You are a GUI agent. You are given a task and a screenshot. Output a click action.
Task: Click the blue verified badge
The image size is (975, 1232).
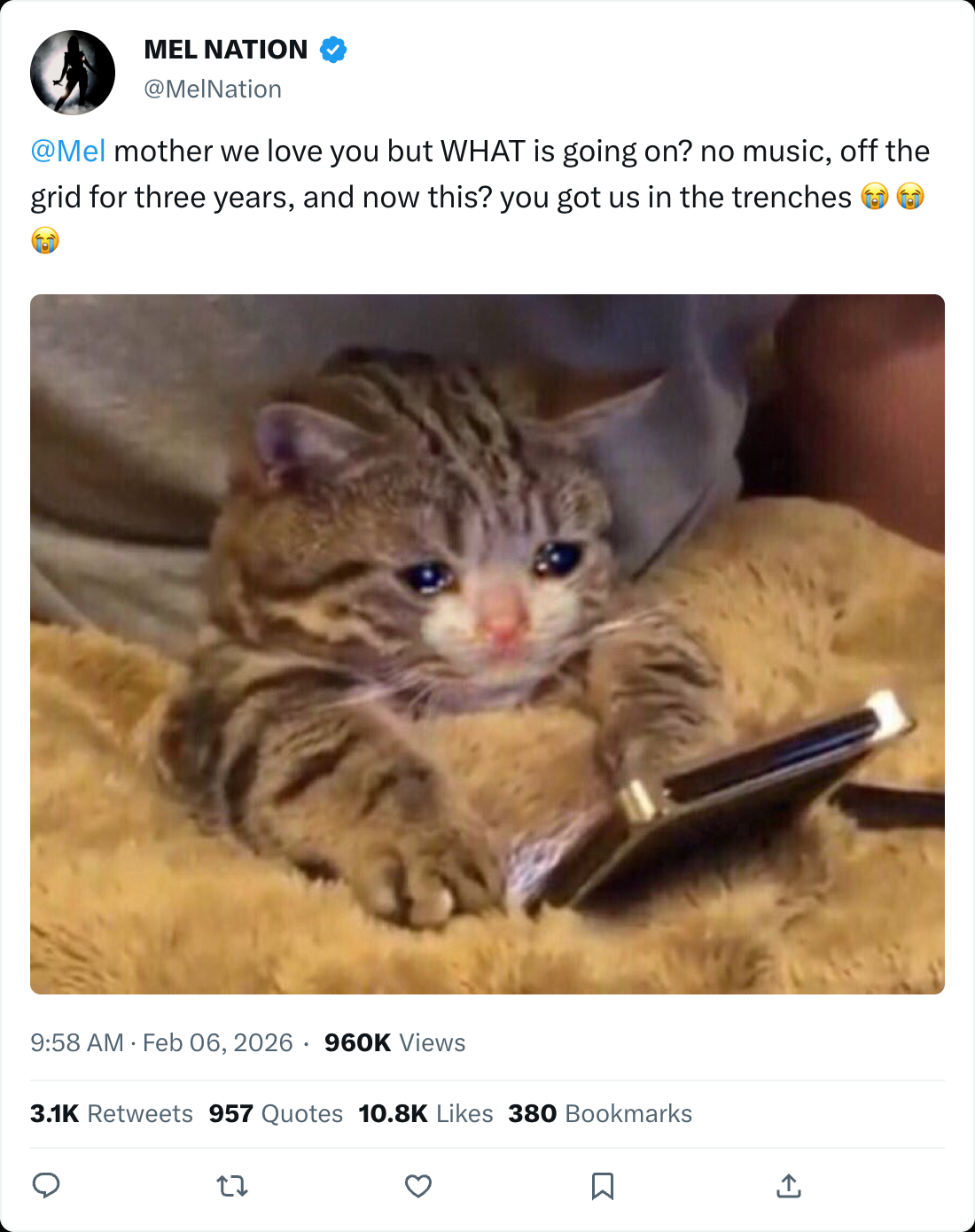[x=333, y=50]
